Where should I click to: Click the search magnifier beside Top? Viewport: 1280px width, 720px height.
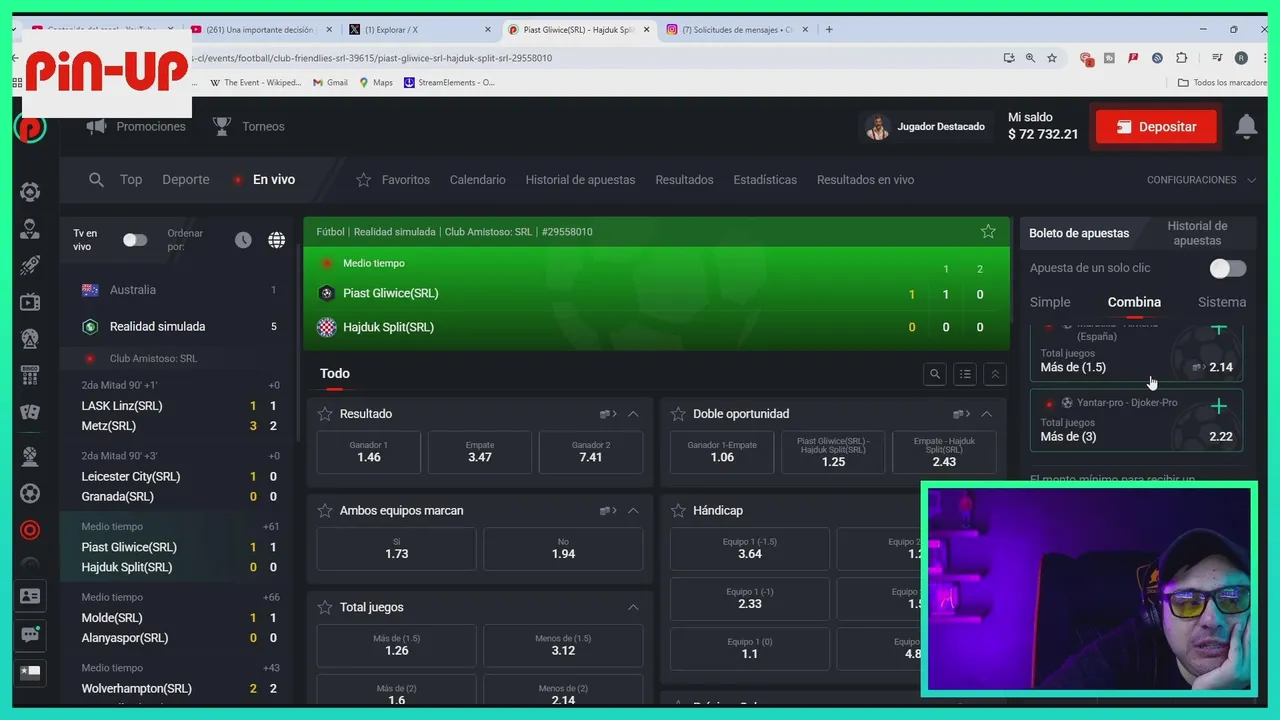pos(96,180)
